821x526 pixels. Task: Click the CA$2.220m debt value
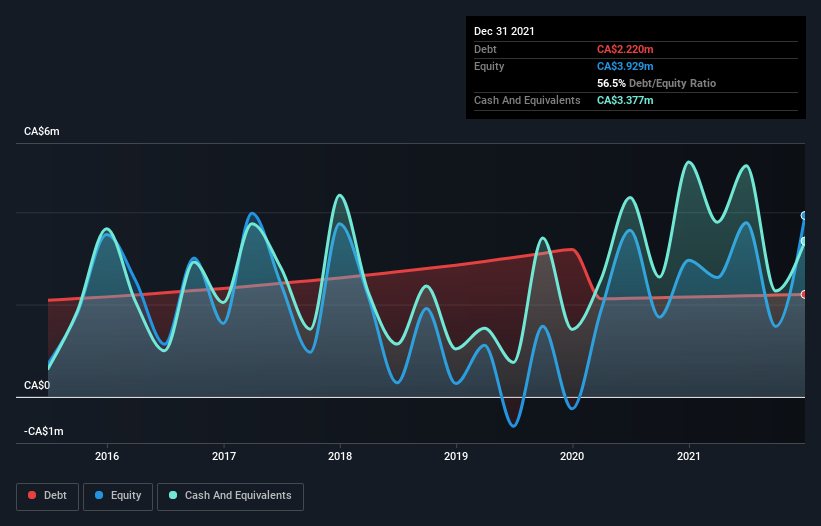[x=625, y=49]
